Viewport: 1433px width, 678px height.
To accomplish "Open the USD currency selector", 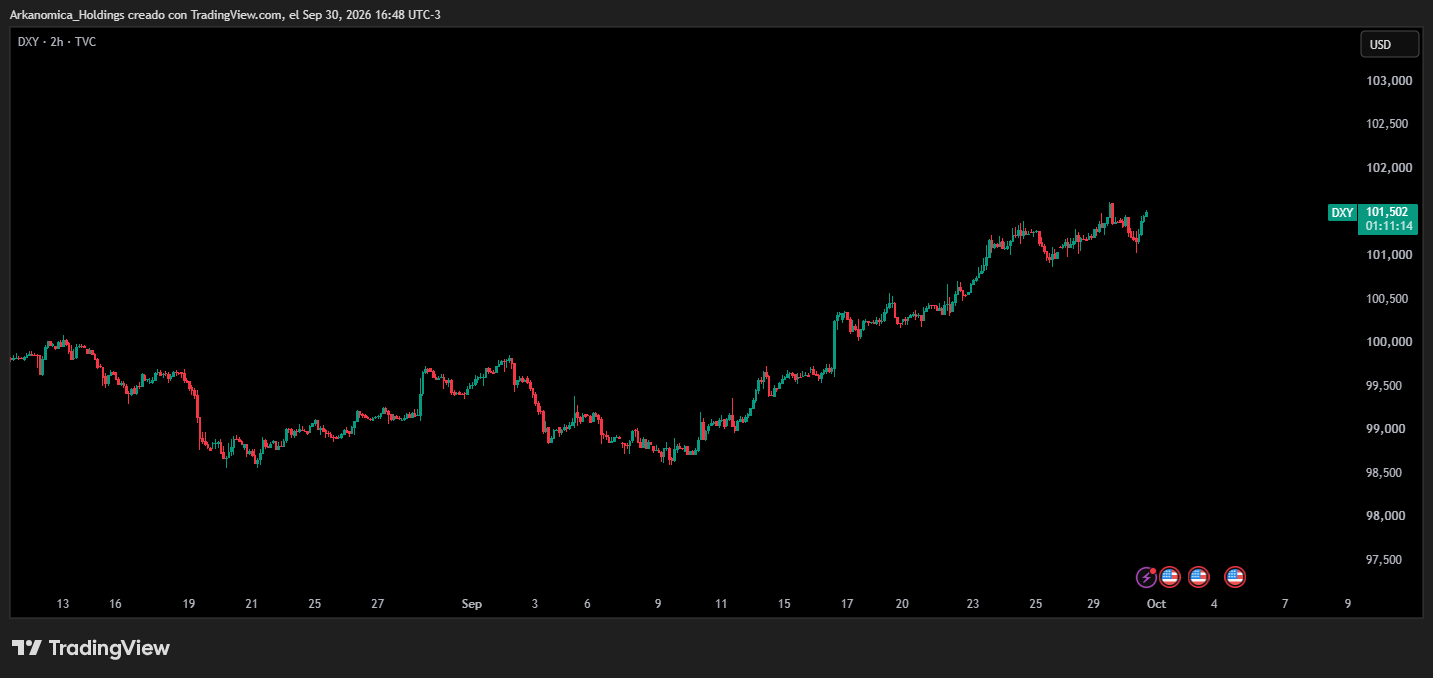I will tap(1389, 44).
